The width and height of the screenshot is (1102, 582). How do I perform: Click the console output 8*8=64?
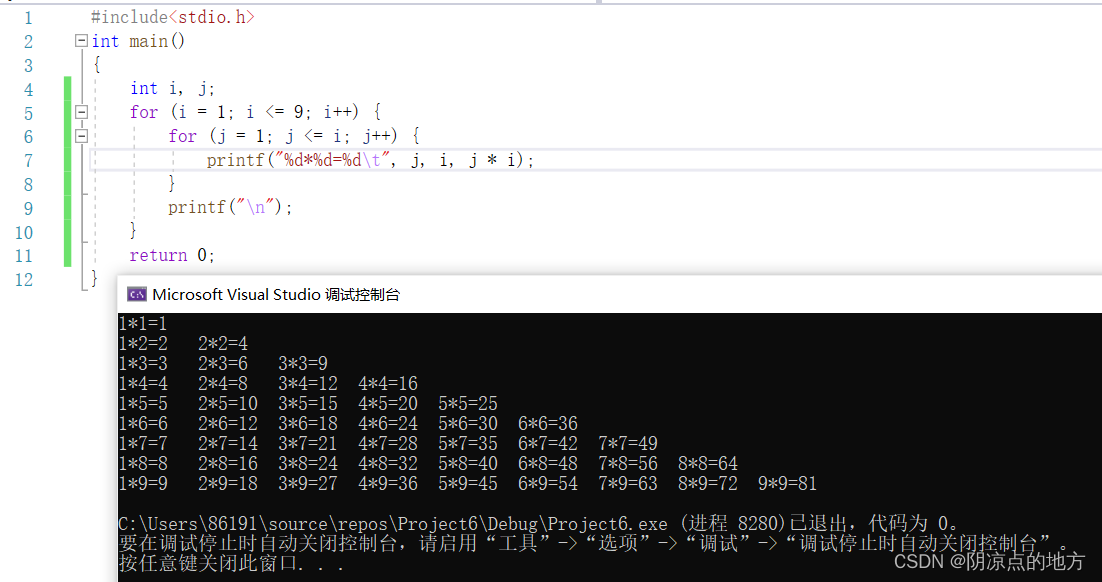pyautogui.click(x=708, y=464)
